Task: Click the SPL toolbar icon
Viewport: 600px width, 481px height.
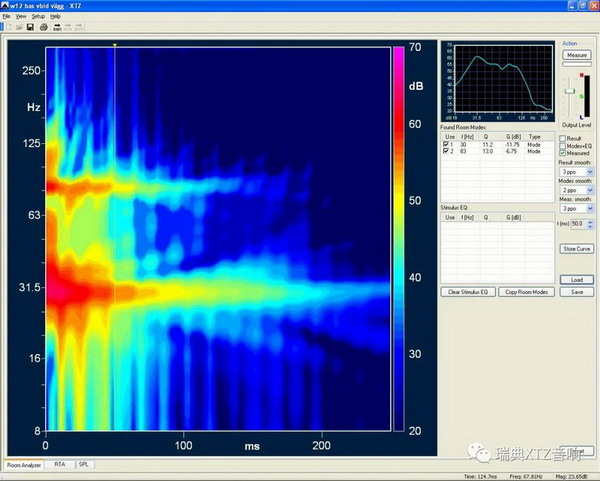Action: click(79, 26)
